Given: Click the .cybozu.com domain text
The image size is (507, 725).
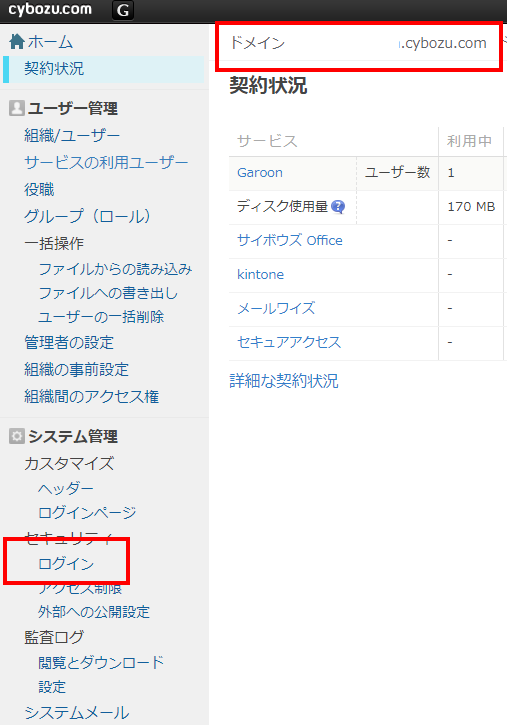Looking at the screenshot, I should (x=443, y=43).
